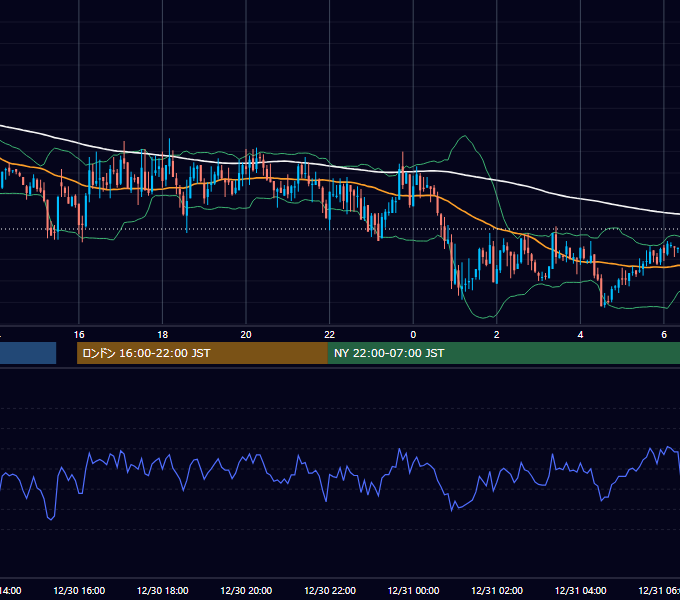Screen dimensions: 680x600
Task: Click the 16 hour label on price chart axis
Action: coord(79,335)
